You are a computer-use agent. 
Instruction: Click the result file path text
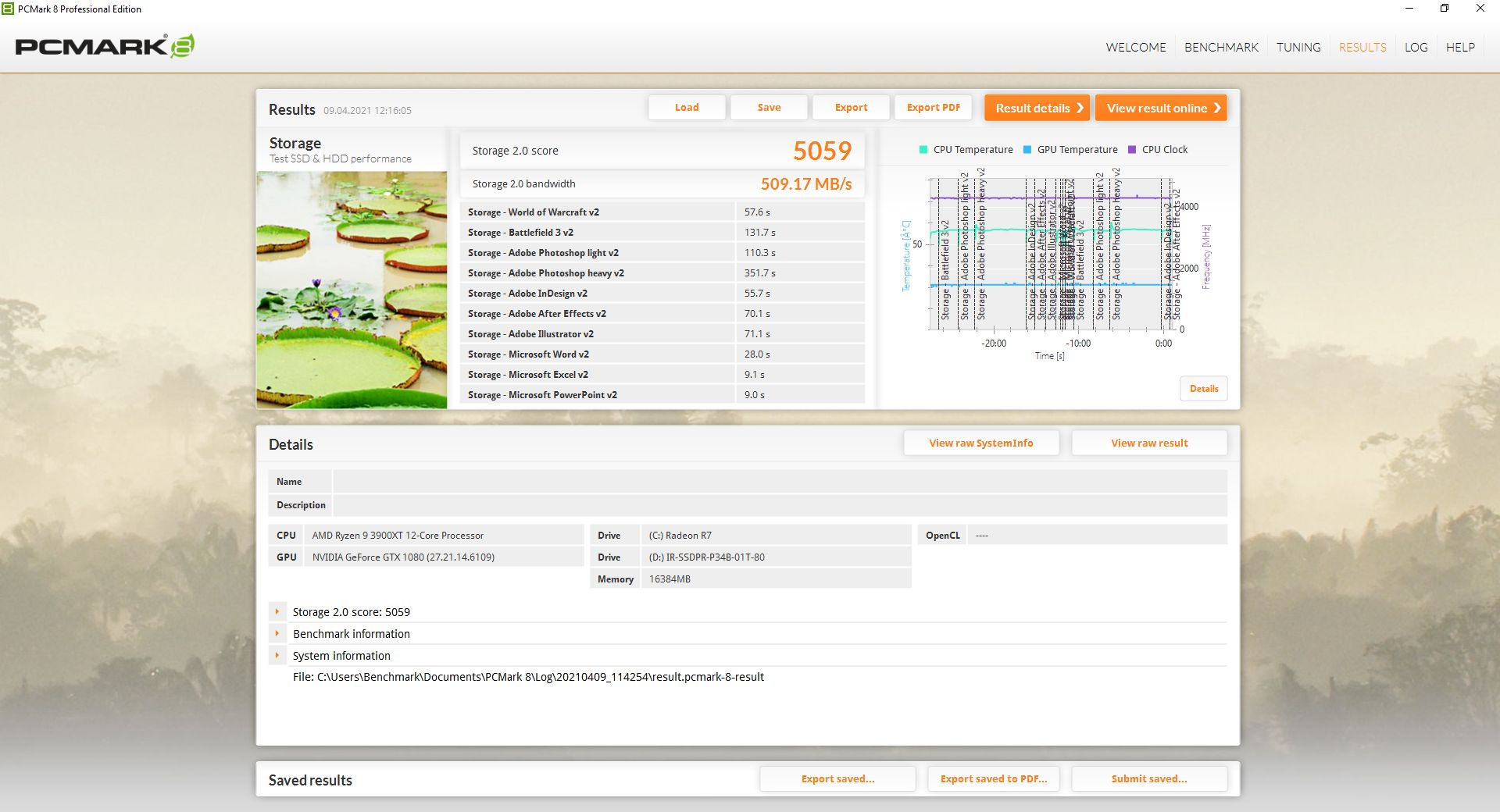(528, 677)
